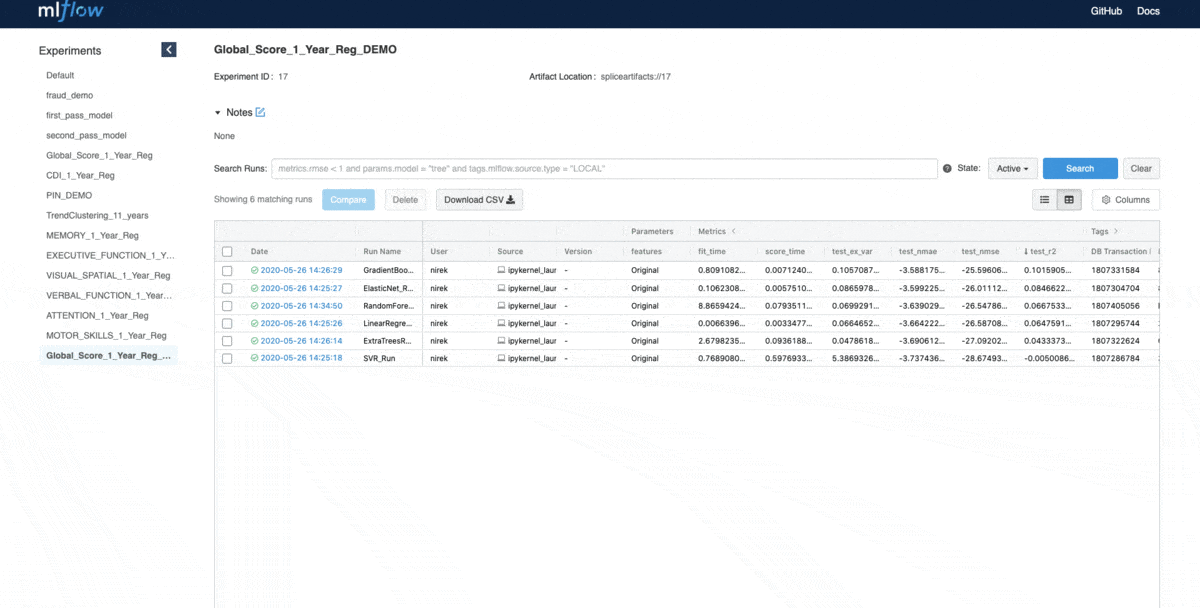Click the Delete button
This screenshot has width=1200, height=608.
pyautogui.click(x=405, y=199)
